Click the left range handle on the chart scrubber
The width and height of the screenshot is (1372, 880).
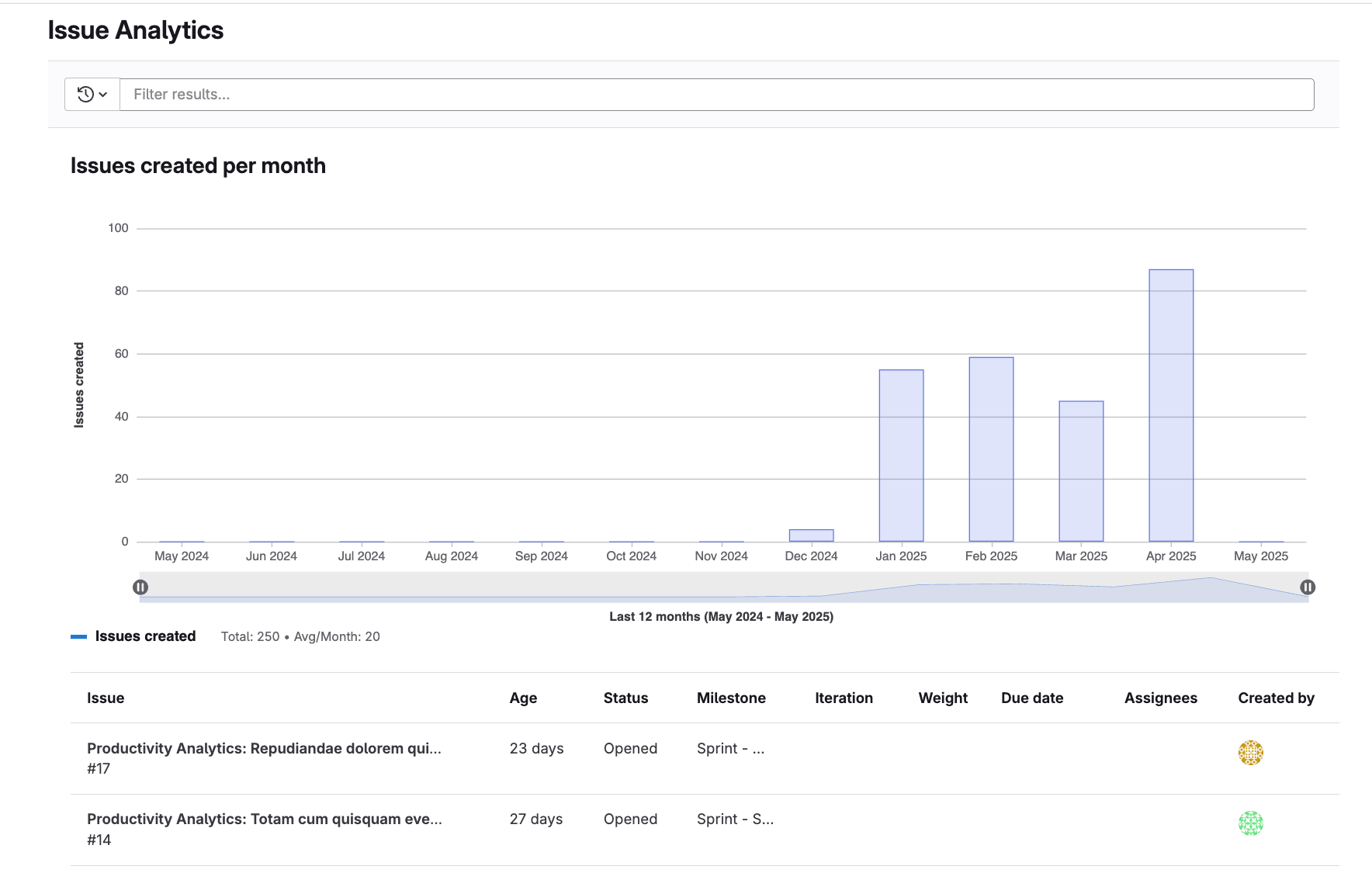point(141,587)
